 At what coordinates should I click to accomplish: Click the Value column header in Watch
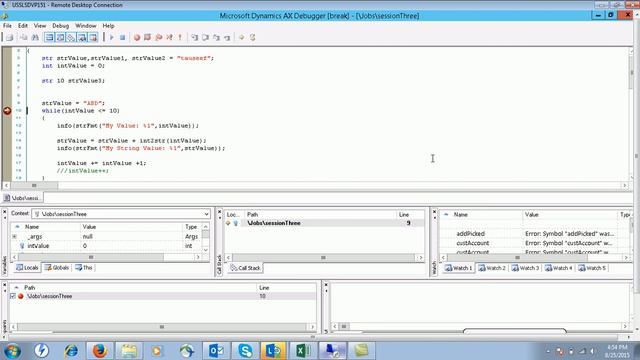[x=570, y=215]
